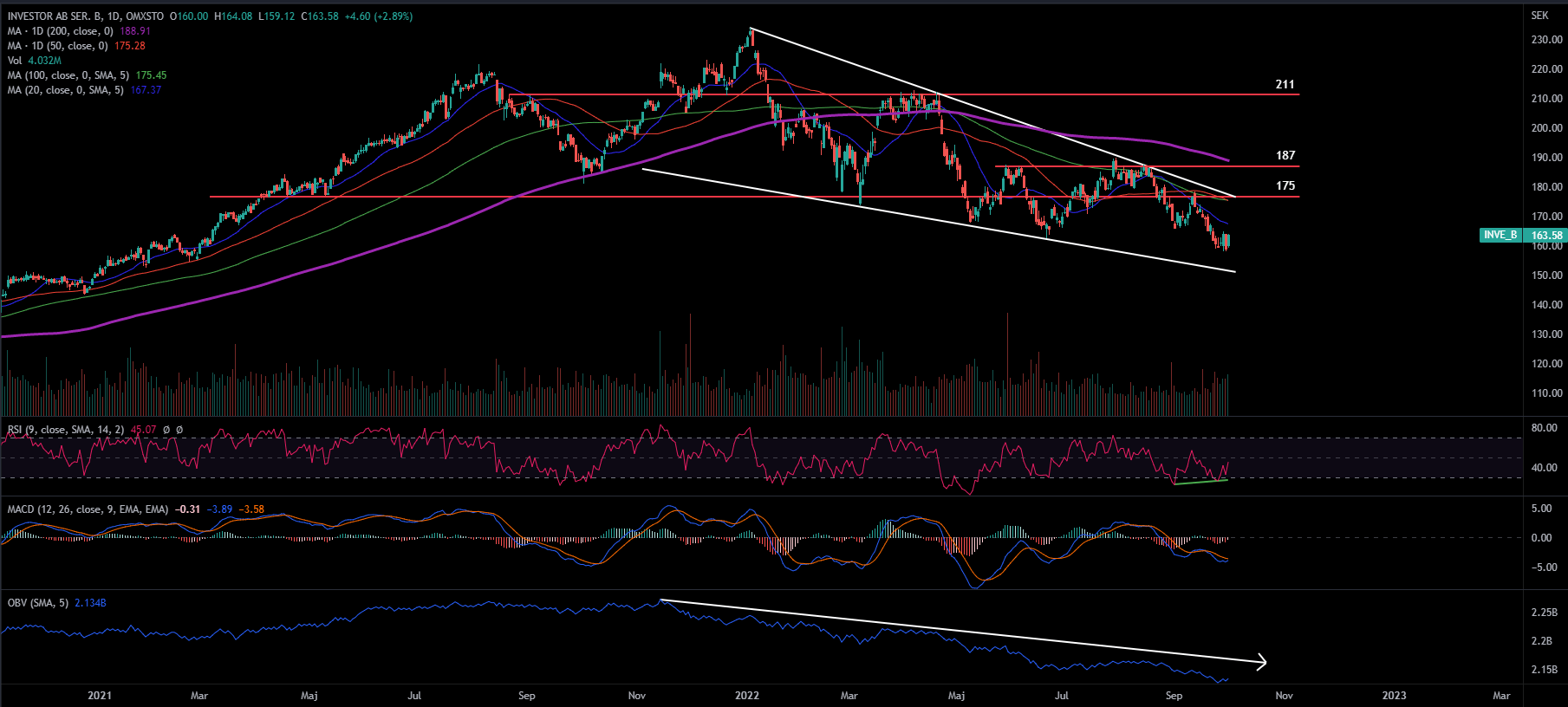1568x707 pixels.
Task: Select the MA 100 SMA indicator legend
Action: (69, 75)
